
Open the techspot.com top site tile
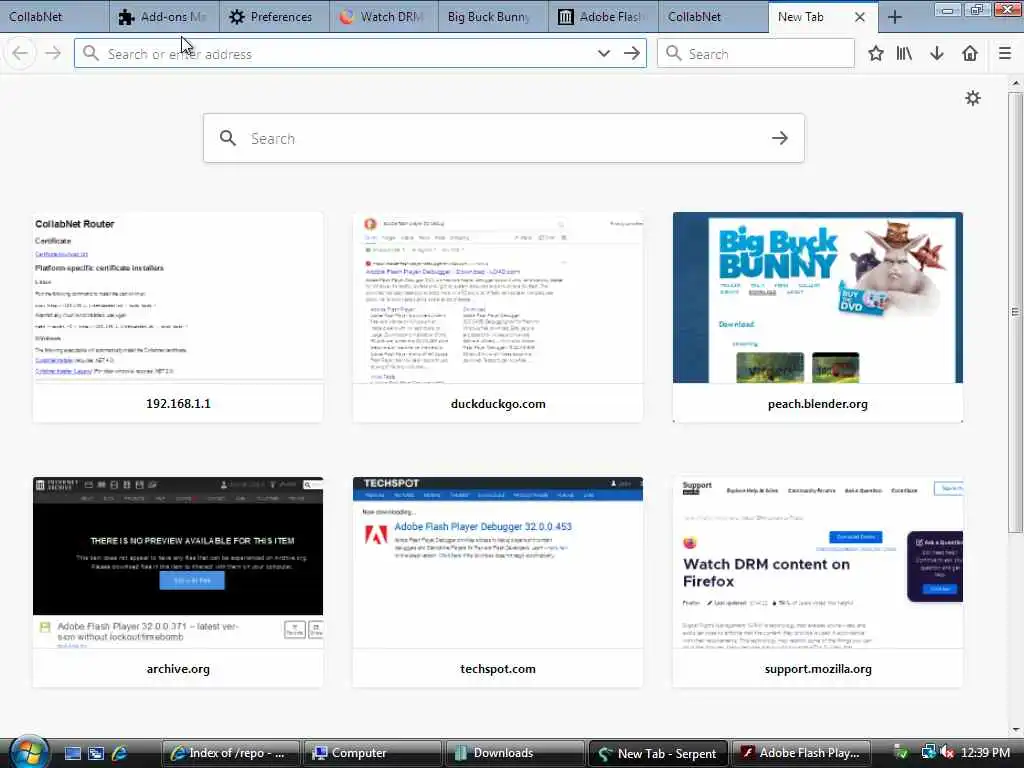498,582
